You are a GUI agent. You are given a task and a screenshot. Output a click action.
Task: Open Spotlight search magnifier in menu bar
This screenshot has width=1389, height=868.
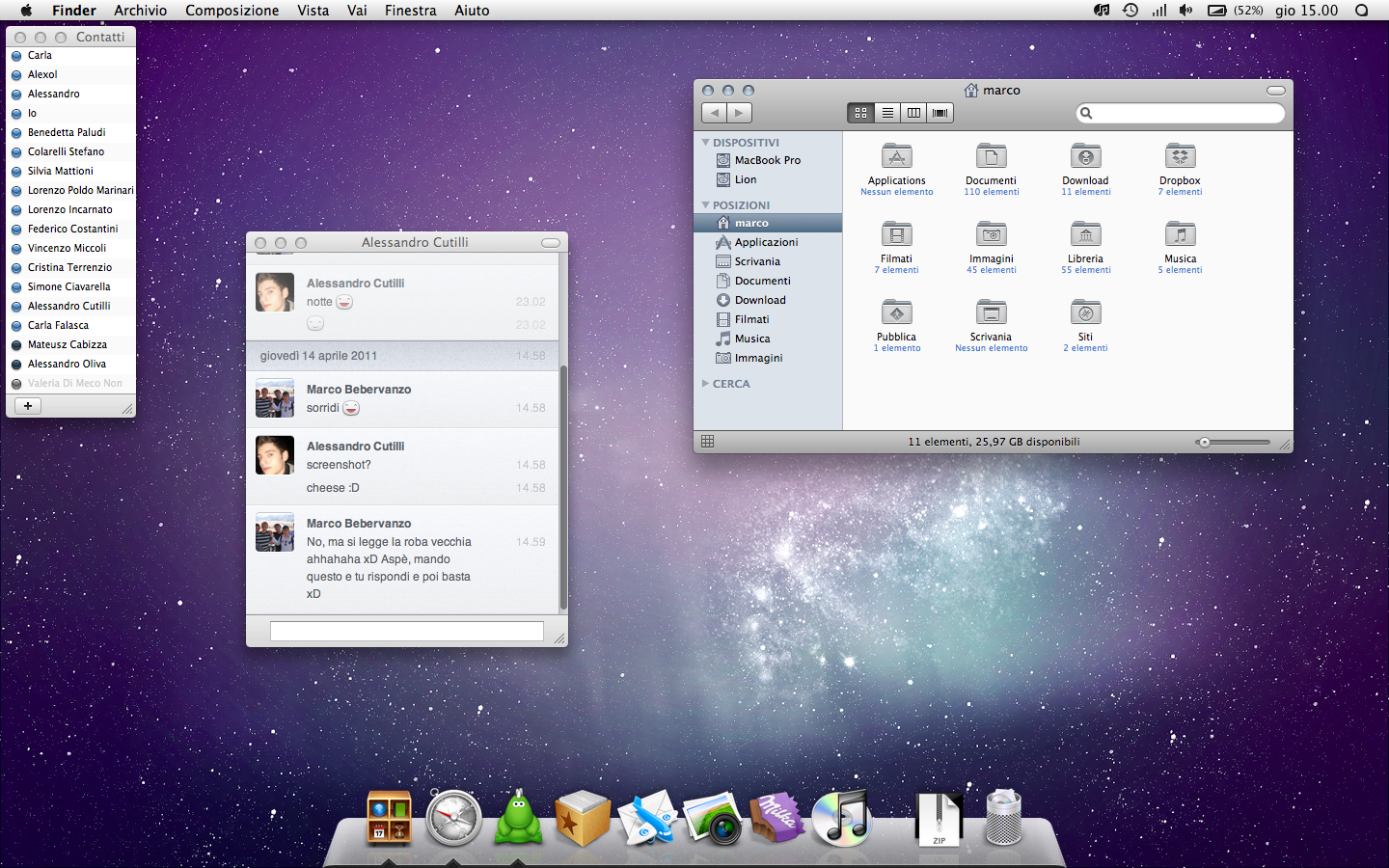pos(1361,11)
